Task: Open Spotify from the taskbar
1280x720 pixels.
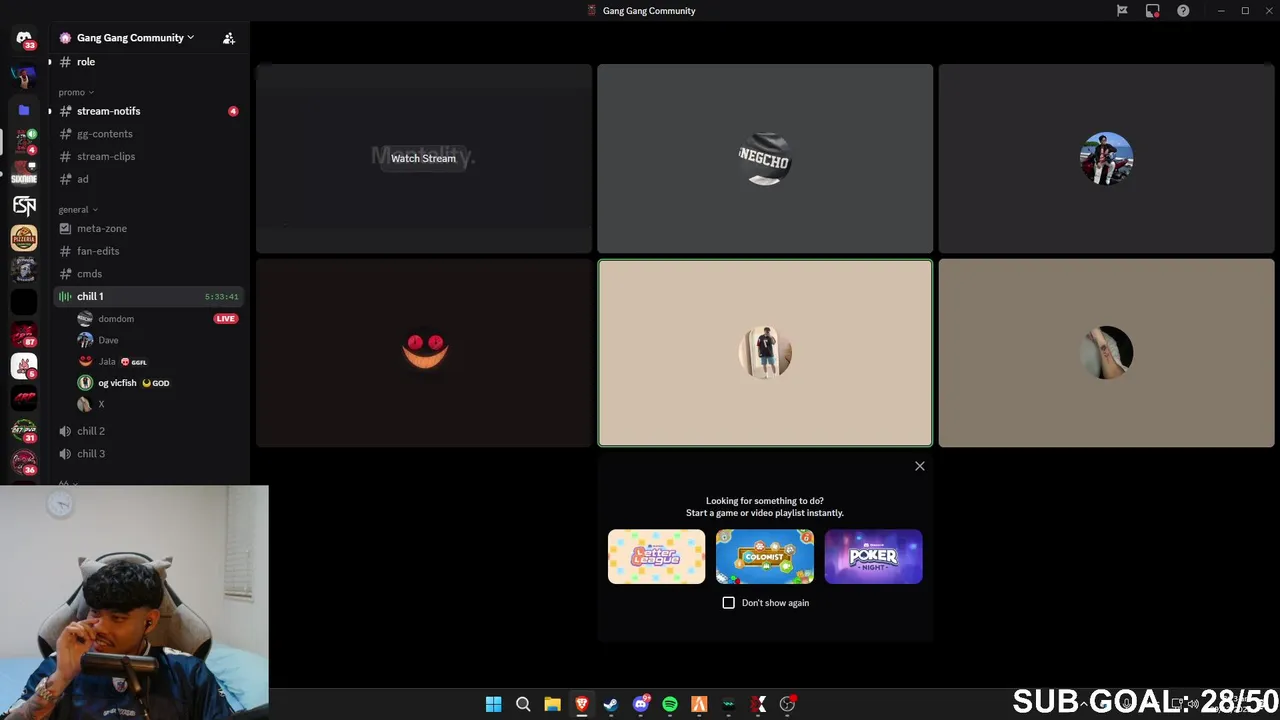Action: click(670, 704)
